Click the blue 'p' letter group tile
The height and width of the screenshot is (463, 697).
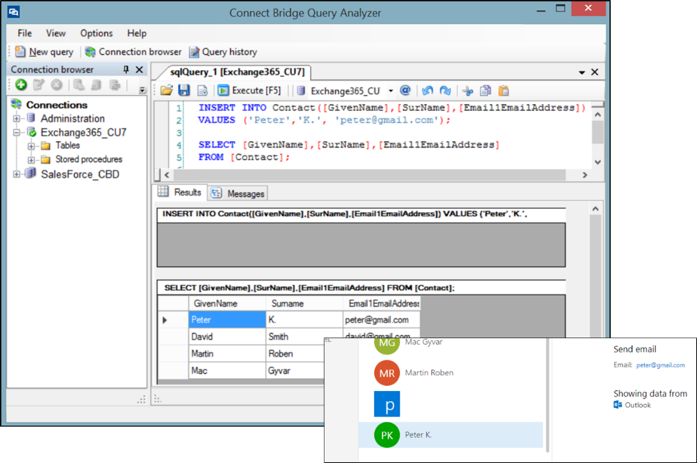pos(387,404)
